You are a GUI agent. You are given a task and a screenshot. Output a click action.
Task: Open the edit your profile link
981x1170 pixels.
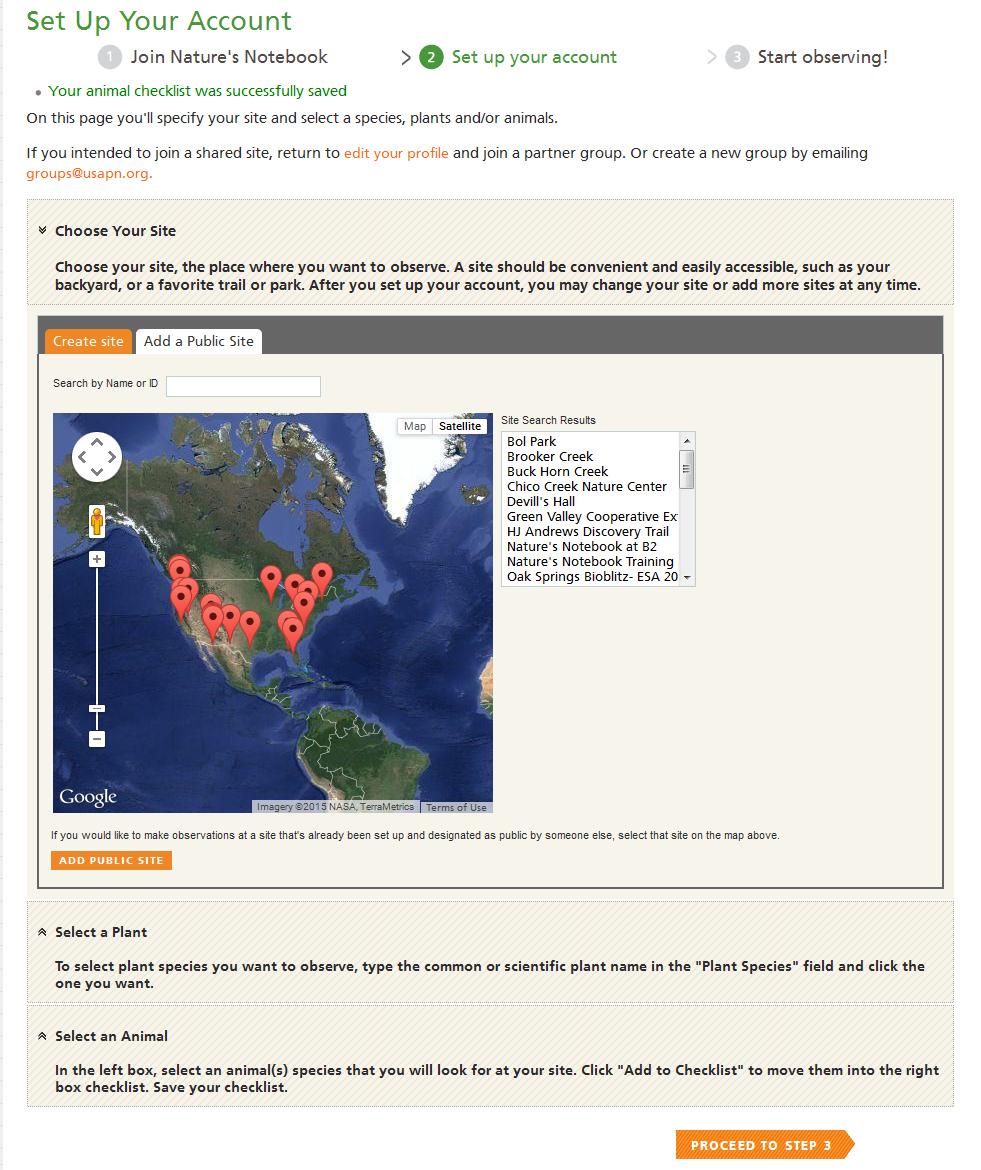pos(396,153)
